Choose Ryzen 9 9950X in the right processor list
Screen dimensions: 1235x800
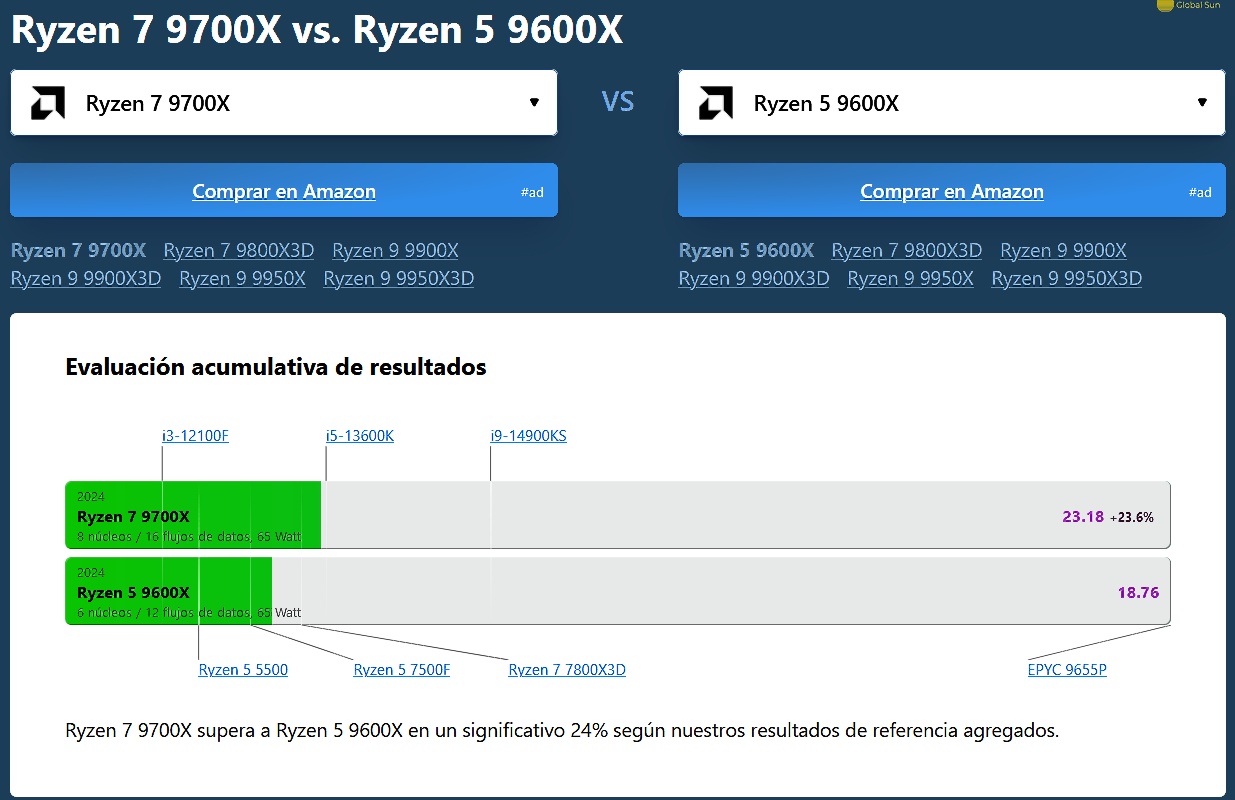click(x=910, y=278)
